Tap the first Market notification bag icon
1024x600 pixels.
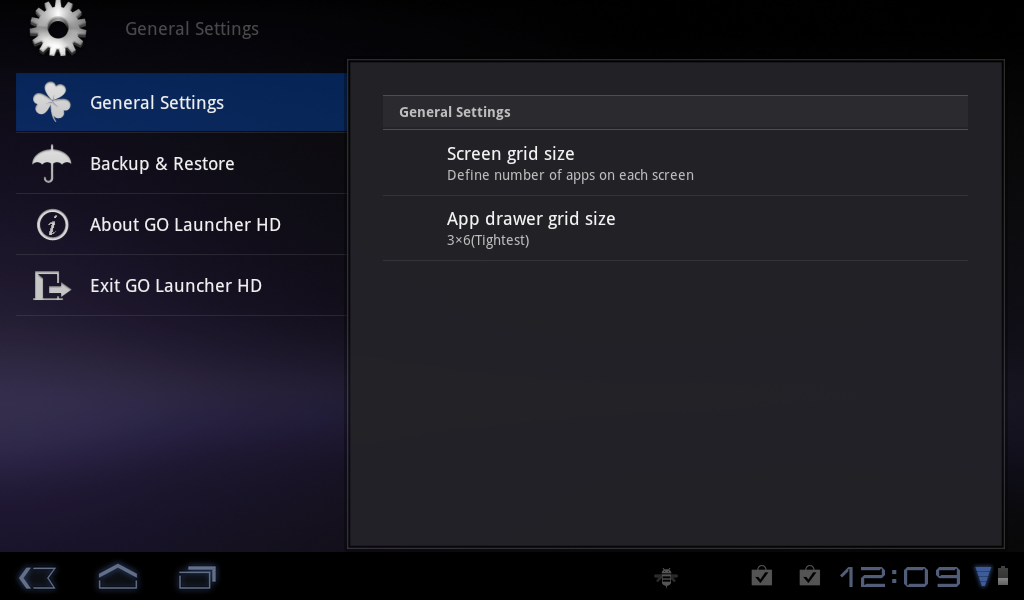coord(761,576)
